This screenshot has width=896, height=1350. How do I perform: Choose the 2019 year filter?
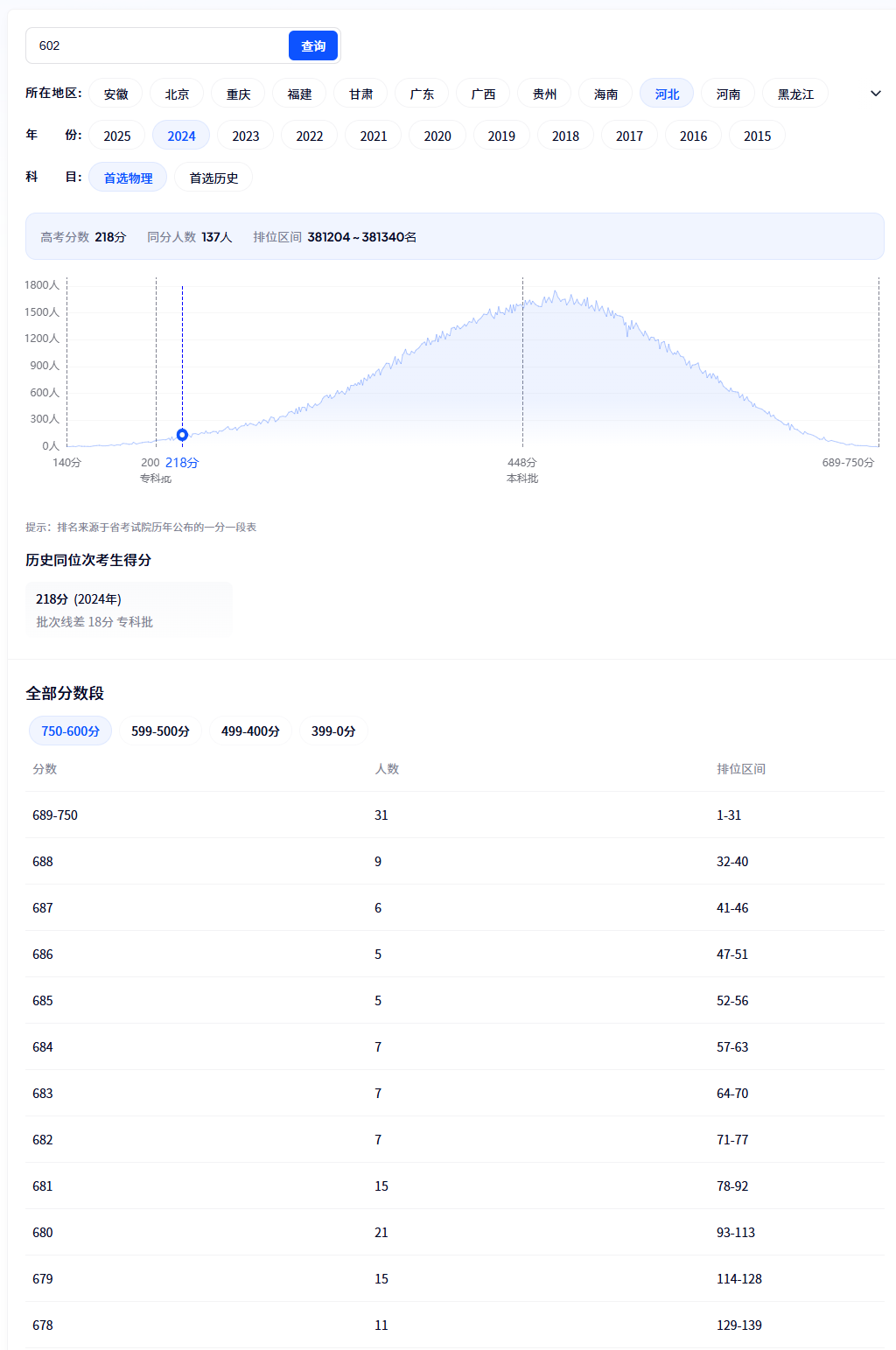[500, 135]
